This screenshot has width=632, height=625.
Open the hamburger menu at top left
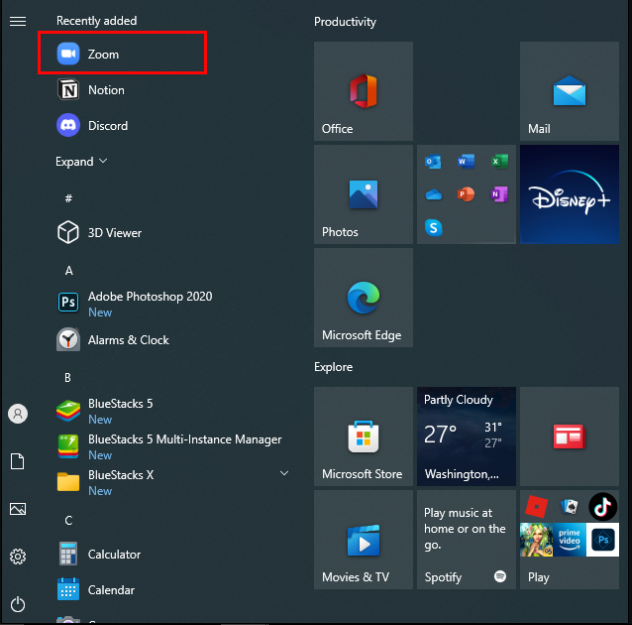pos(18,21)
